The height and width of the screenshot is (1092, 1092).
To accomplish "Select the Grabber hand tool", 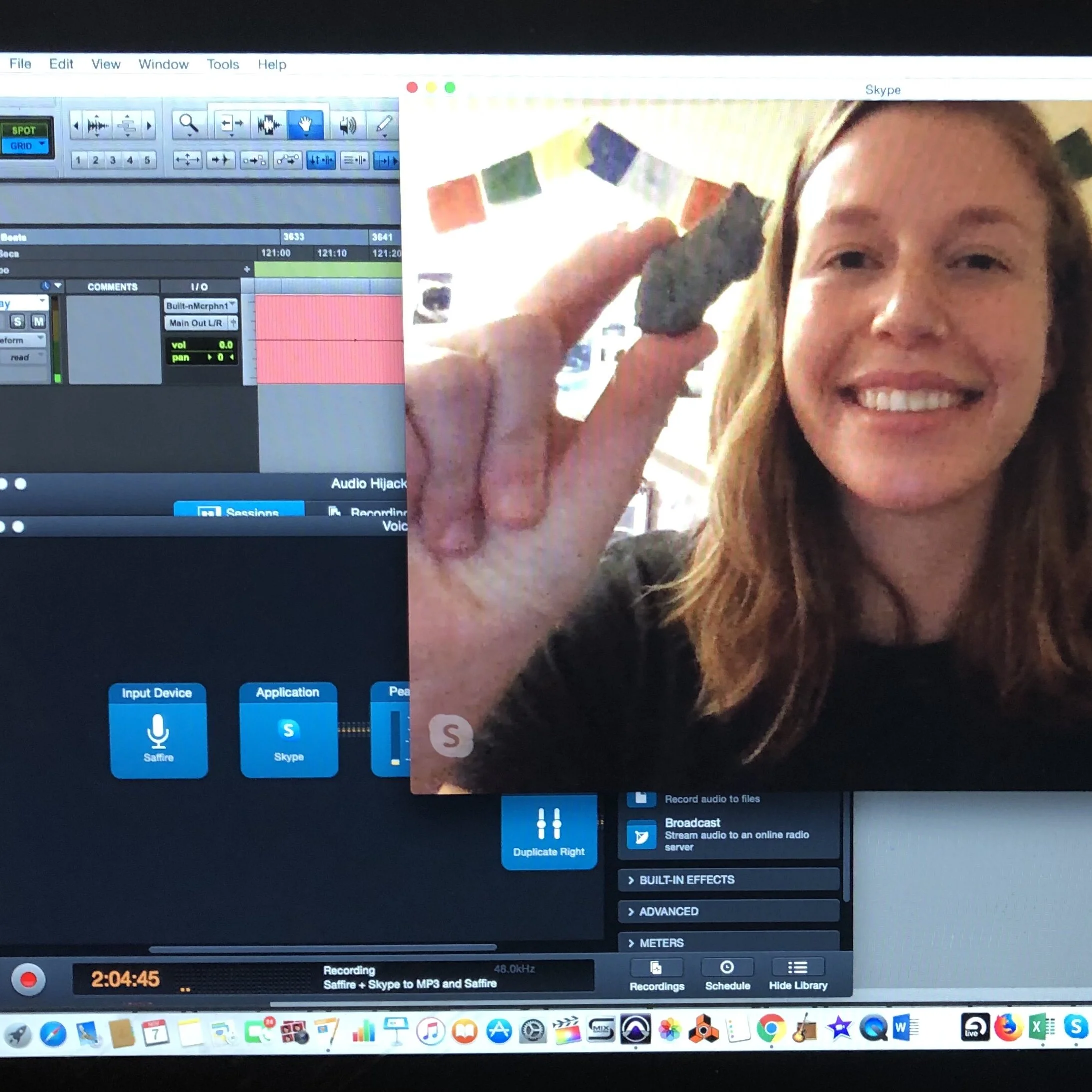I will coord(306,124).
